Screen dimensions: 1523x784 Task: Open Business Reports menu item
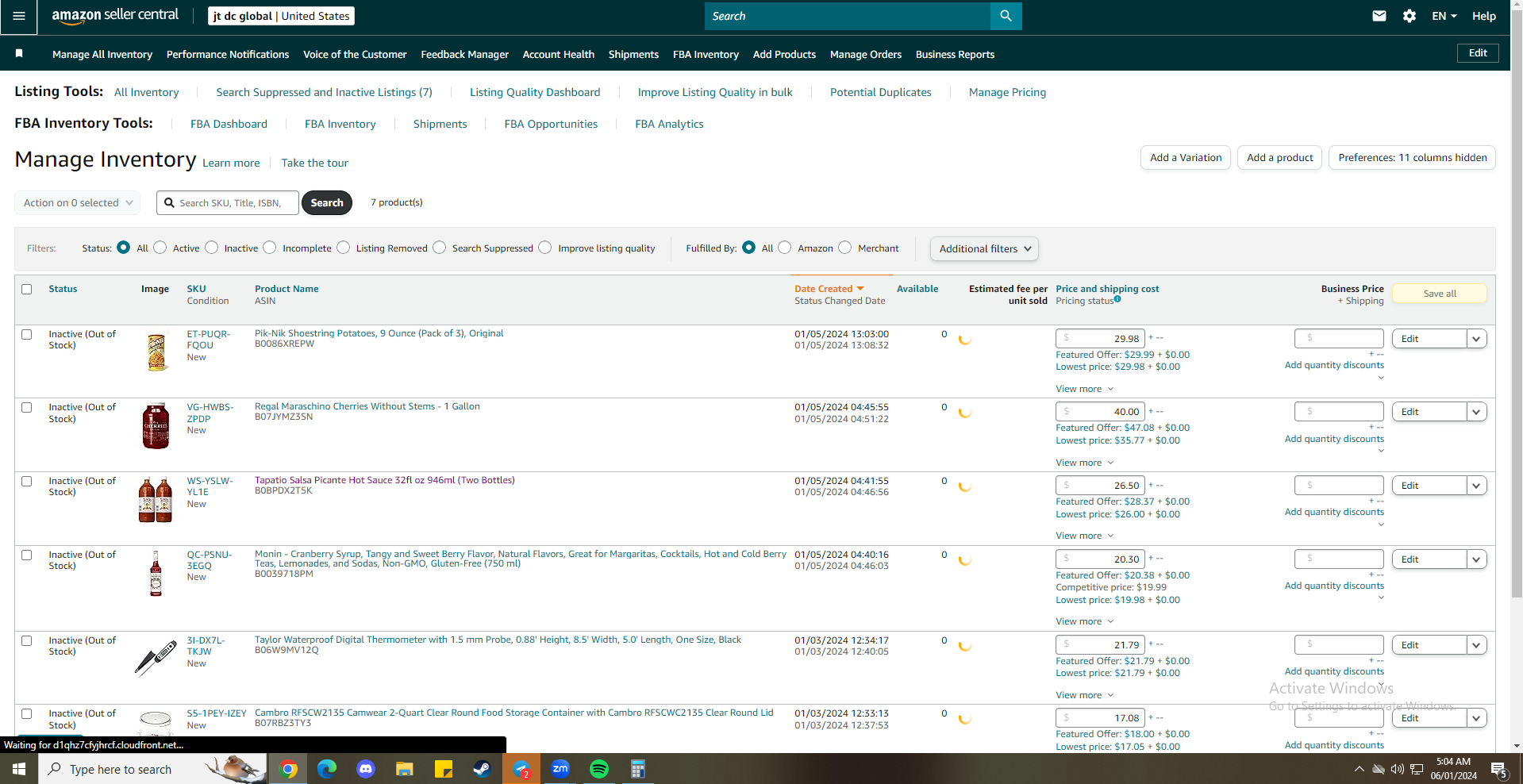tap(955, 54)
